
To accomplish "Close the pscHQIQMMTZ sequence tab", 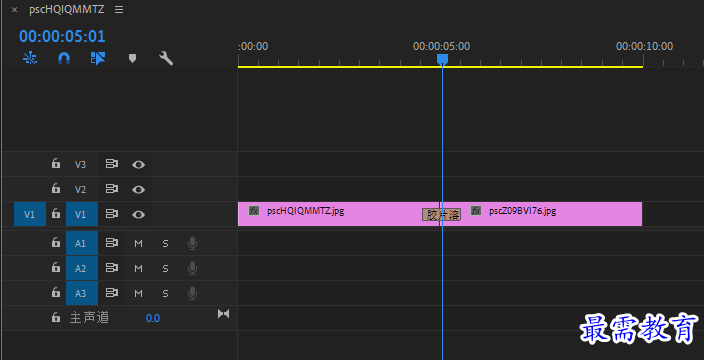I will tap(14, 10).
